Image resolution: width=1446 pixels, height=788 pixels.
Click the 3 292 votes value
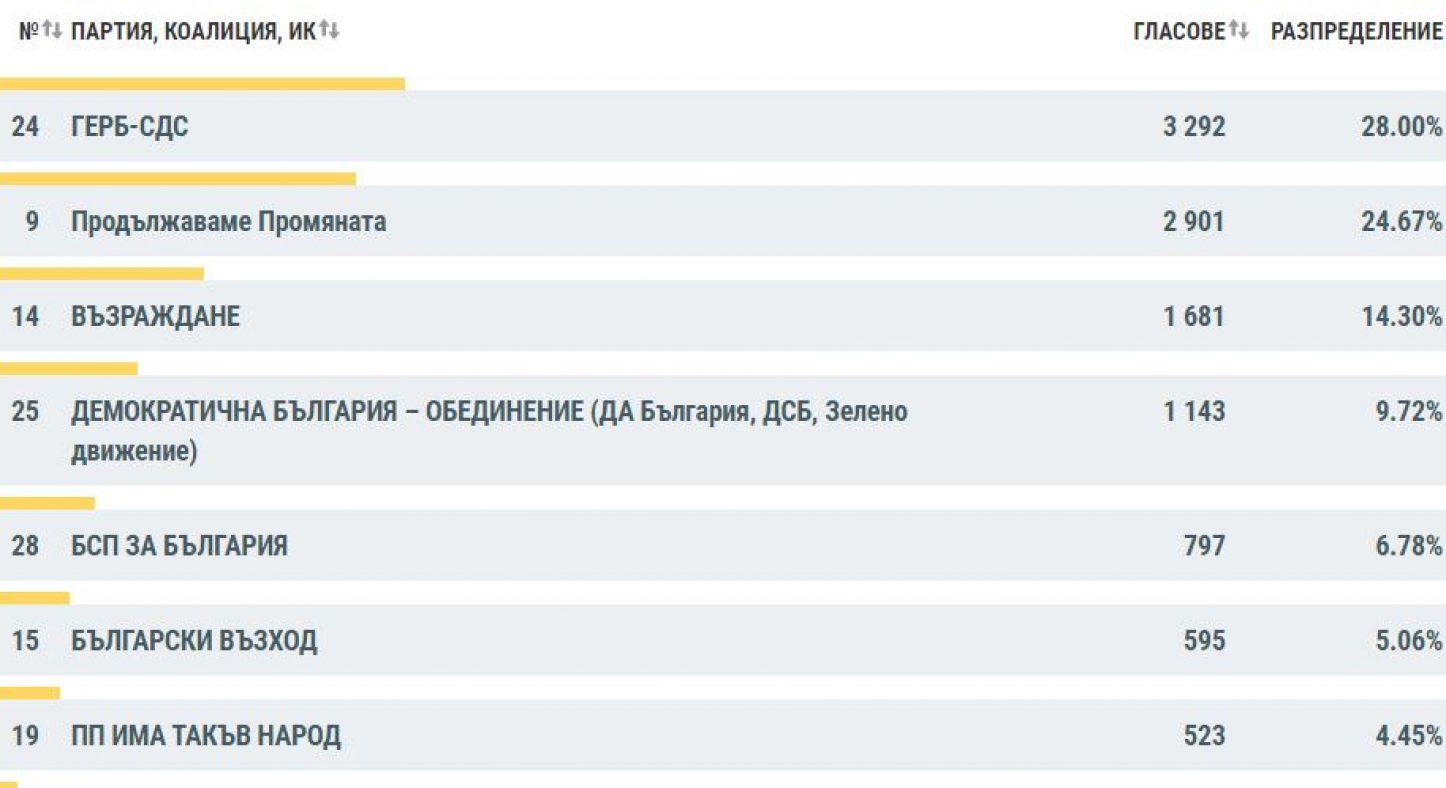coord(1194,127)
